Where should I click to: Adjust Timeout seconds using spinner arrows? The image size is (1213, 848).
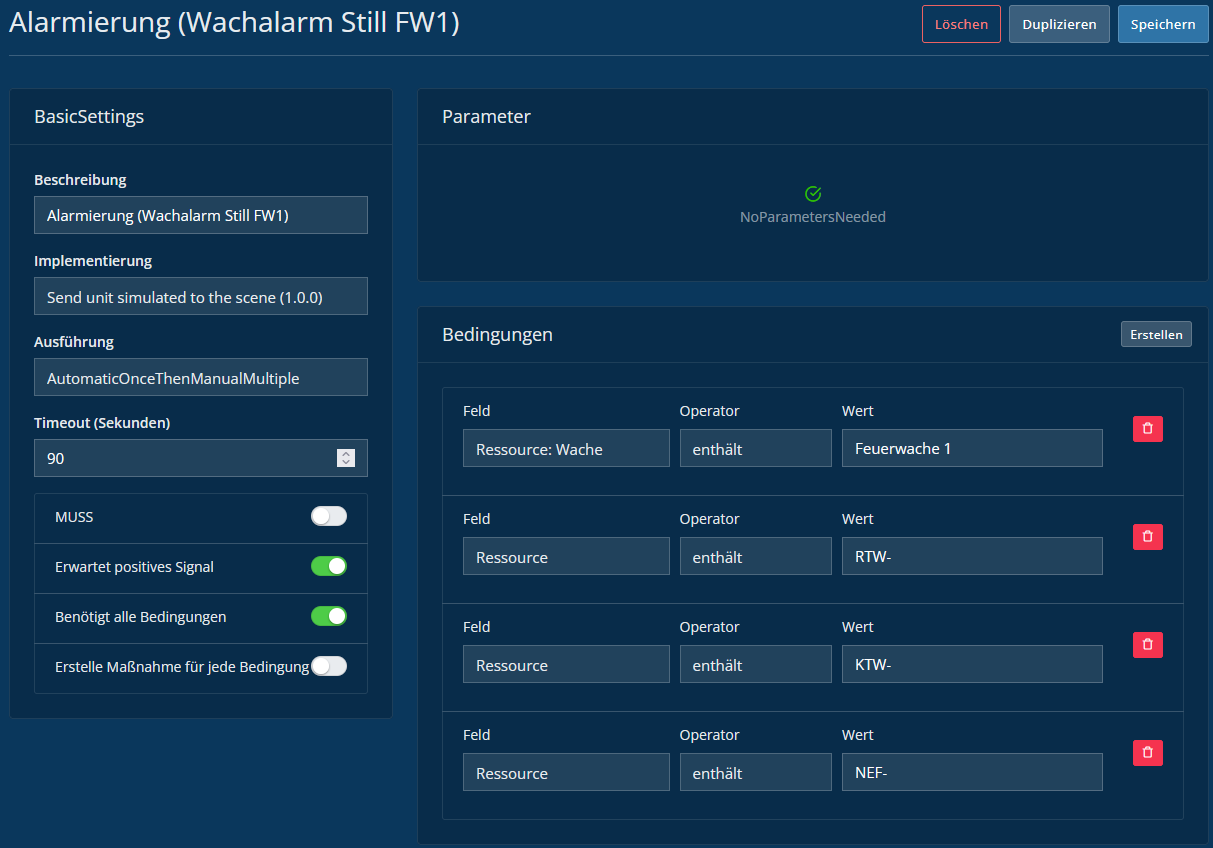coord(346,458)
